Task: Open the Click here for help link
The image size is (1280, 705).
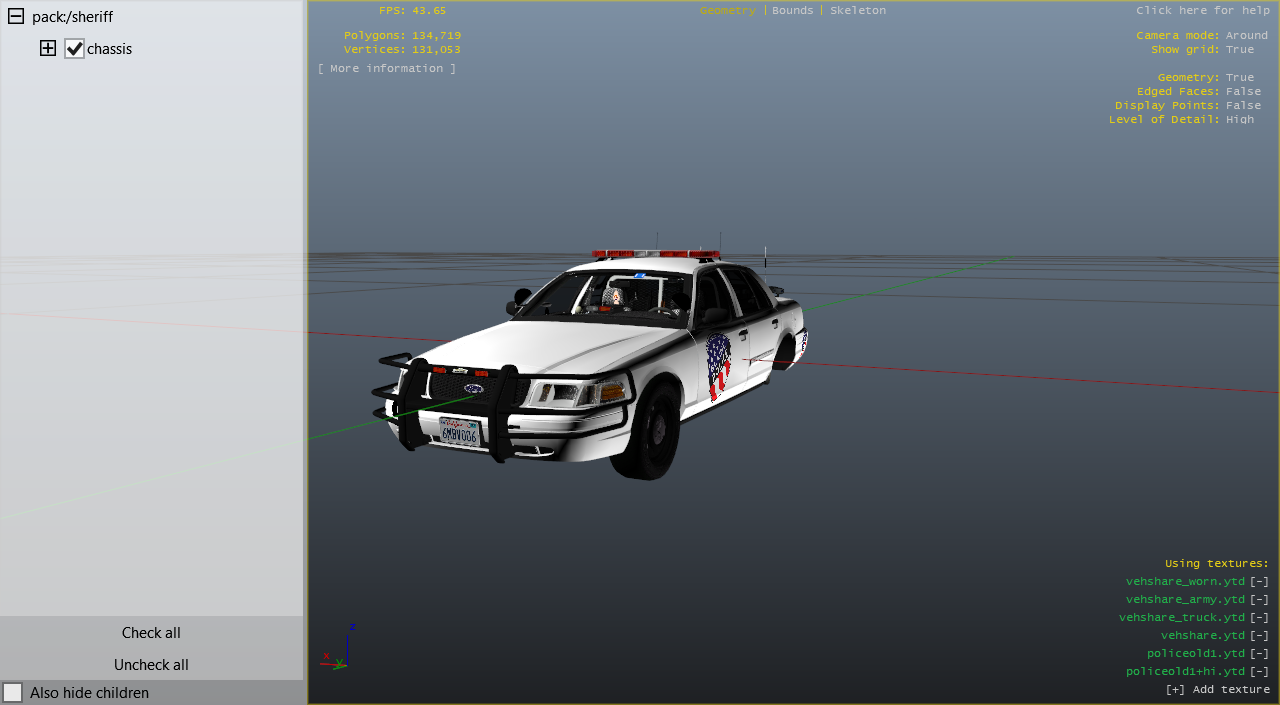Action: coord(1202,11)
